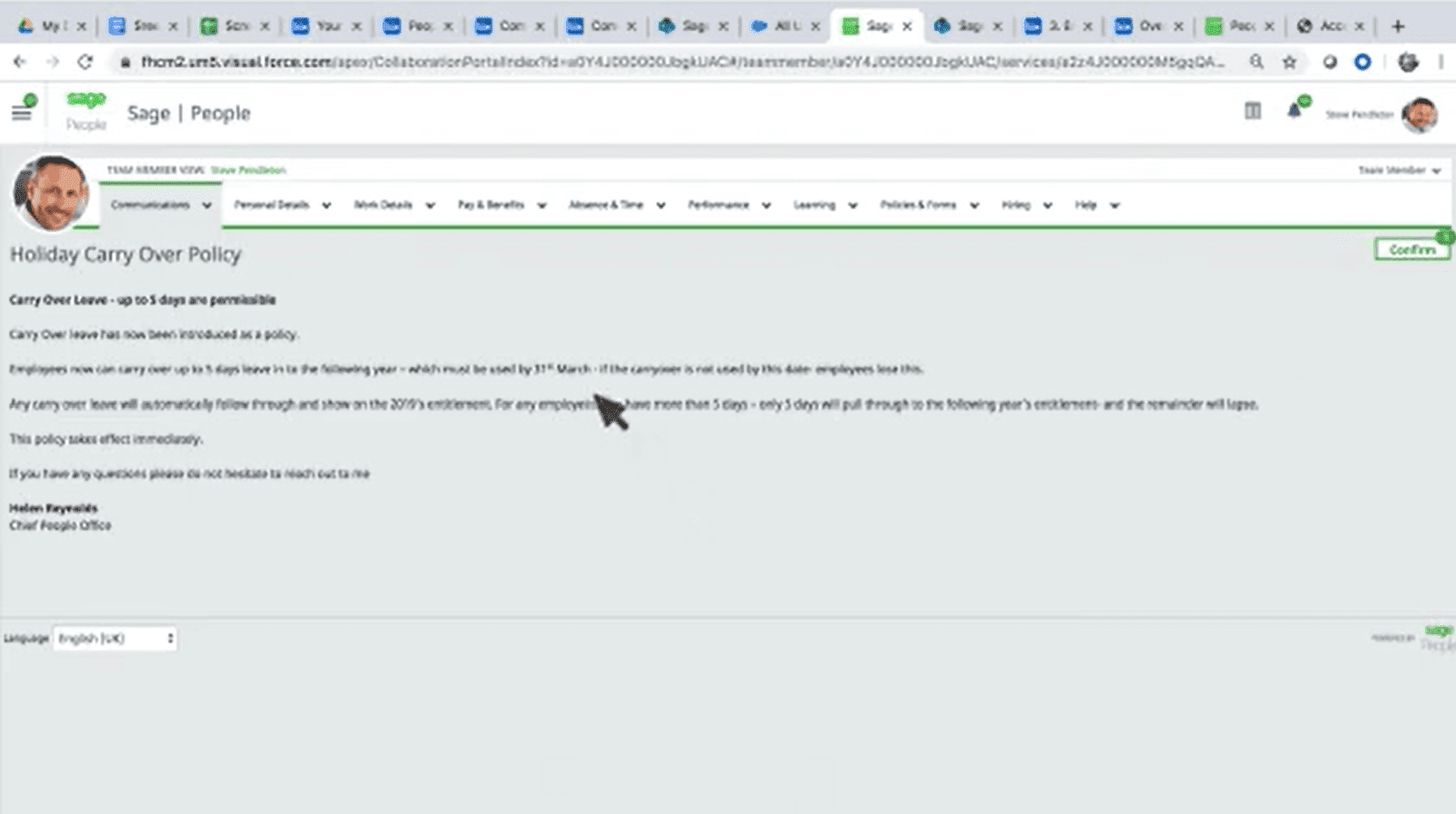The height and width of the screenshot is (814, 1456).
Task: Open the Team Member view dropdown
Action: click(1399, 171)
